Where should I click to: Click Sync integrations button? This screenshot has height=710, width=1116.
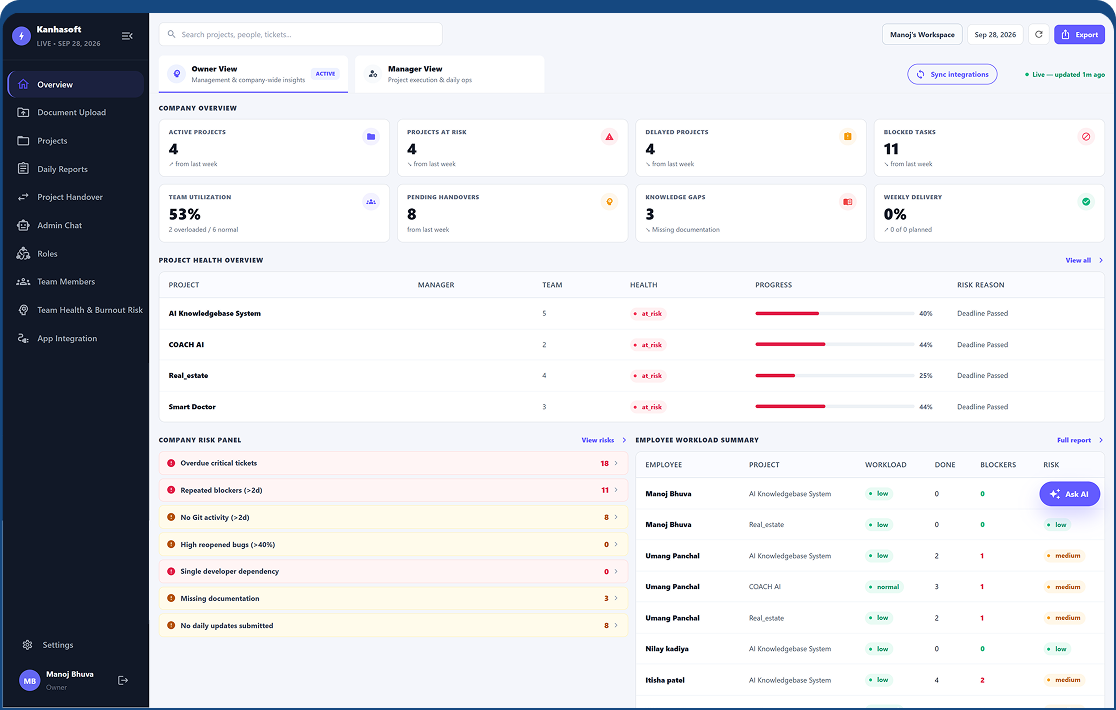click(952, 74)
